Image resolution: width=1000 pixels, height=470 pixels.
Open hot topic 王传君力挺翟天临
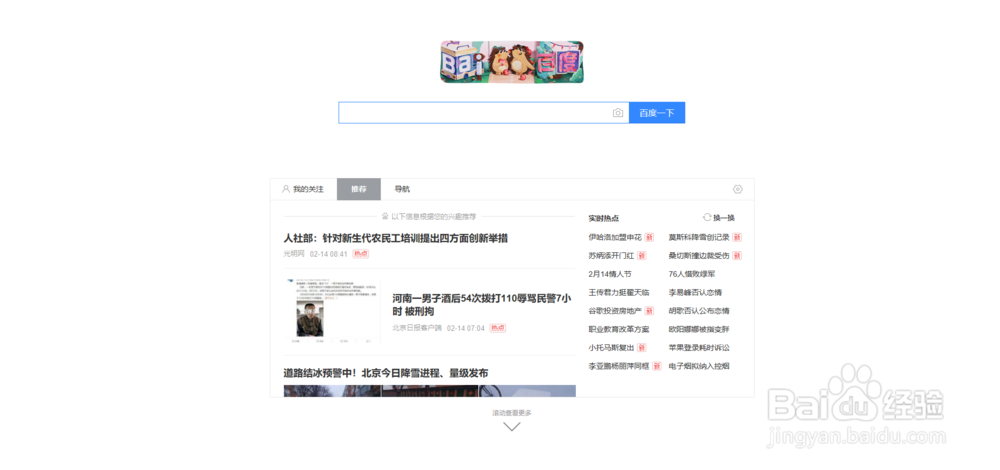[x=619, y=293]
